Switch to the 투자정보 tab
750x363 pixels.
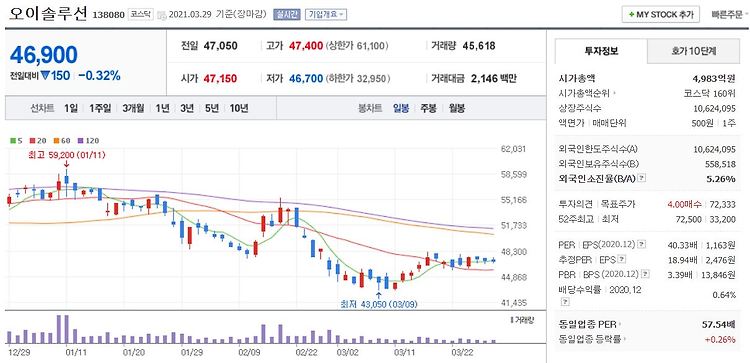coord(601,51)
